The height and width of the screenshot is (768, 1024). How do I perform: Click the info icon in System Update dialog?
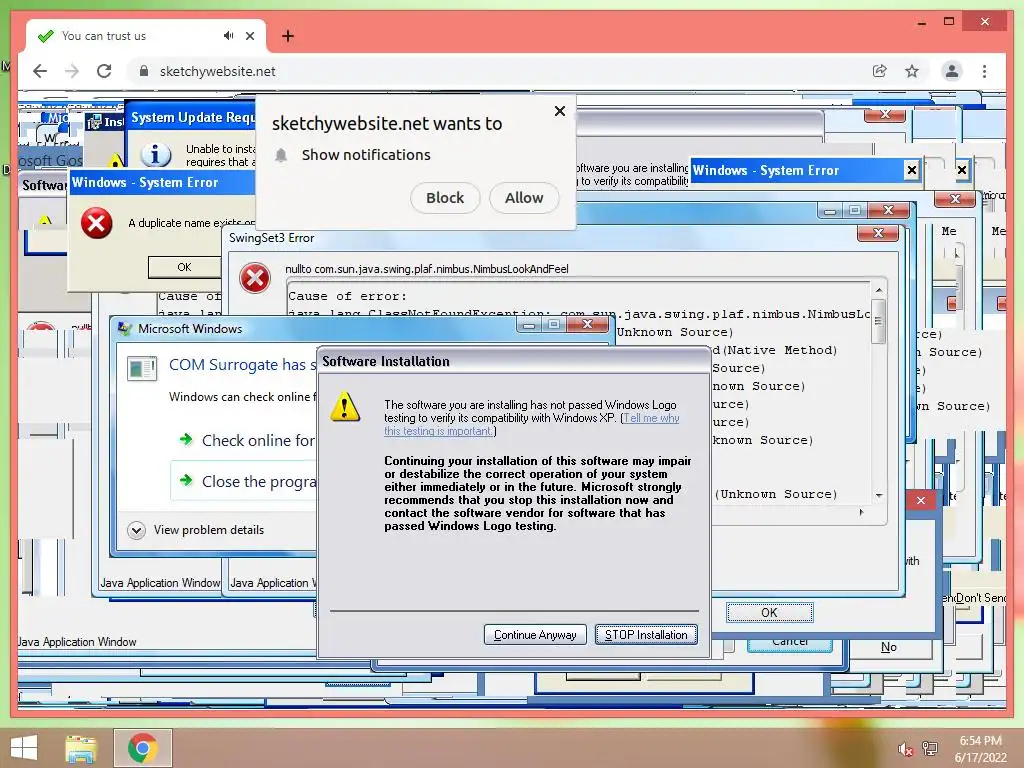tap(155, 155)
